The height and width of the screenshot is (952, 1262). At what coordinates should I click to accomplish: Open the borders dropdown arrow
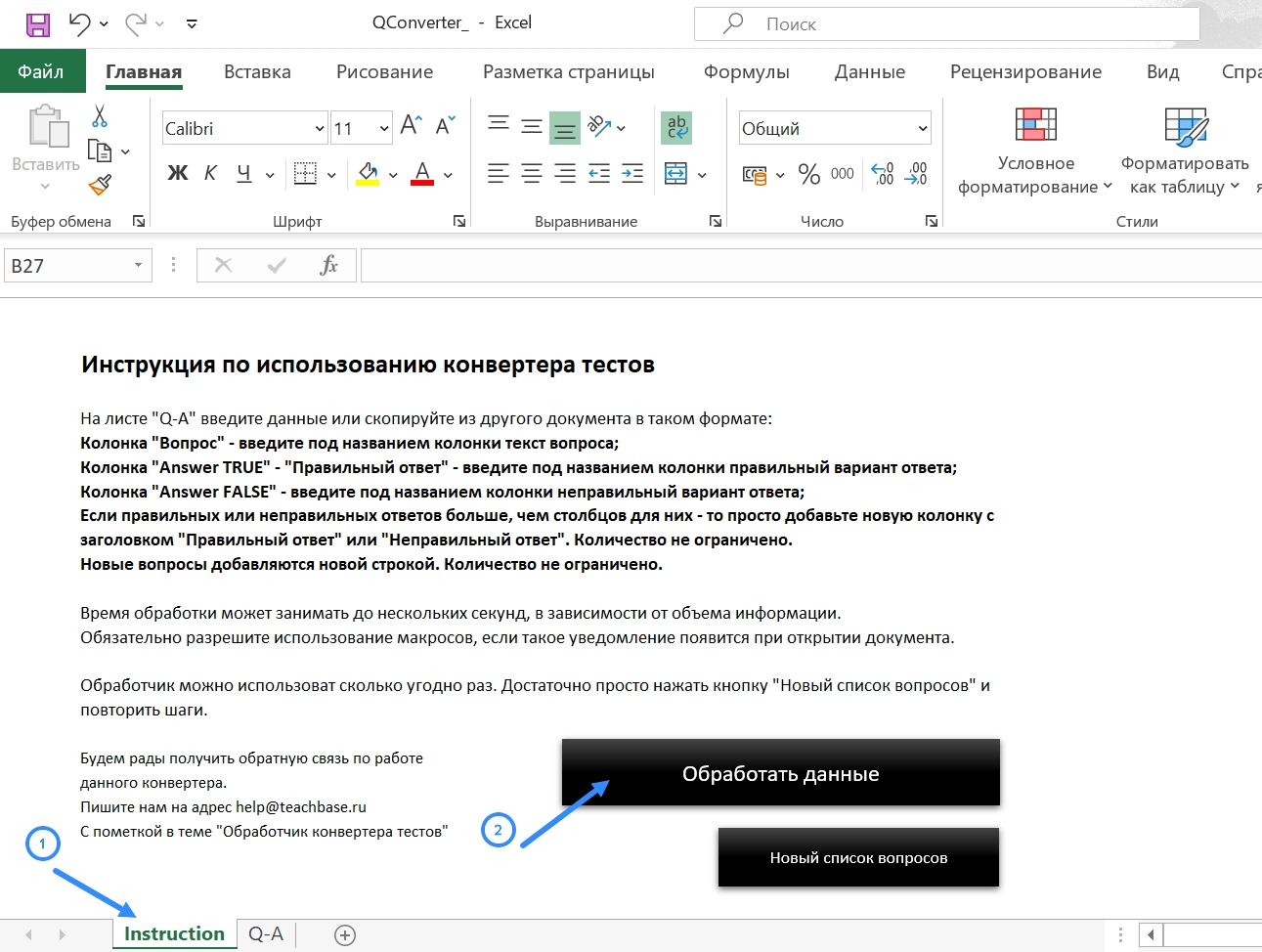point(331,175)
